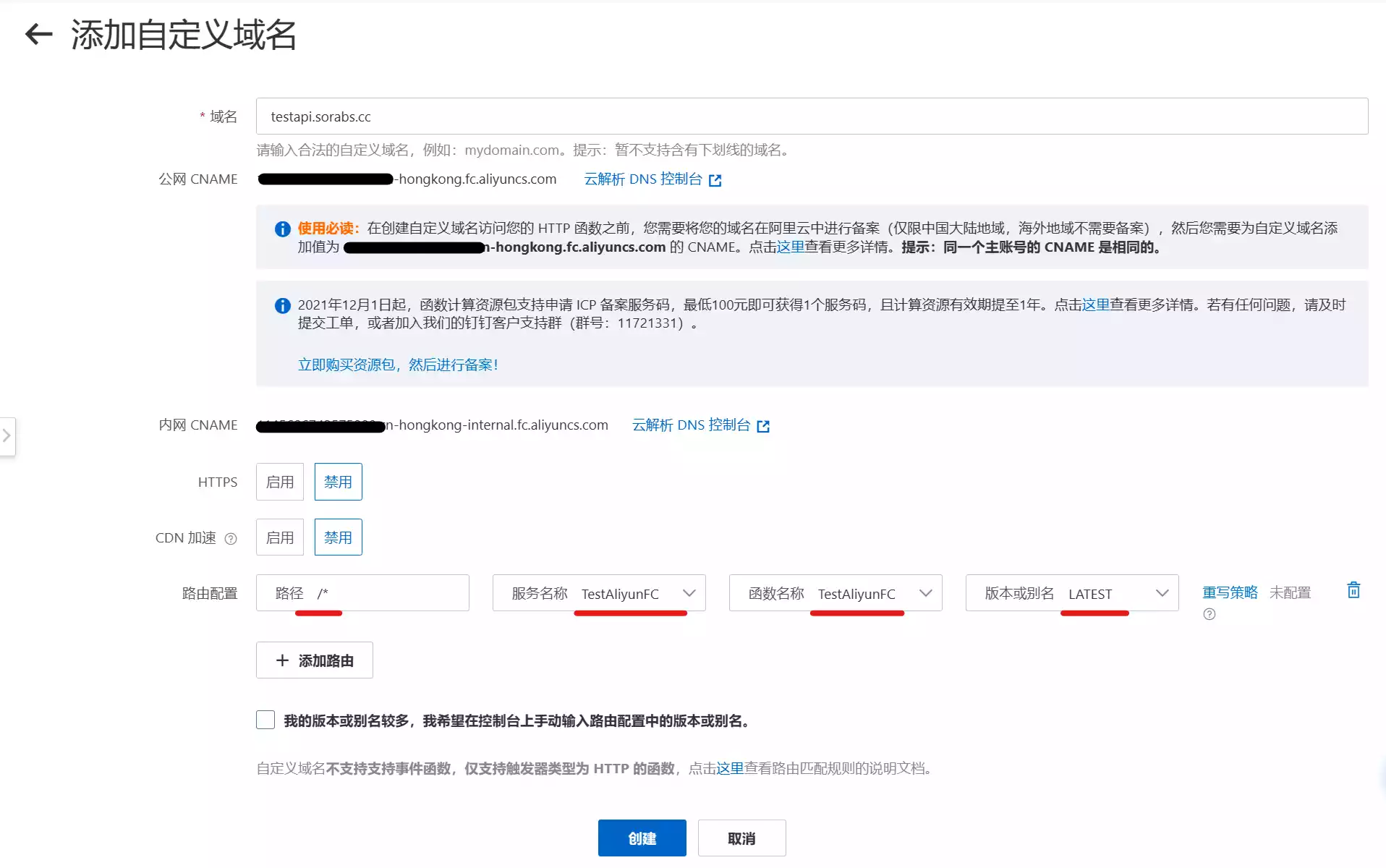Open the 函数名称 TestAliyunFC dropdown
Screen dimensions: 1386x868
(x=836, y=593)
